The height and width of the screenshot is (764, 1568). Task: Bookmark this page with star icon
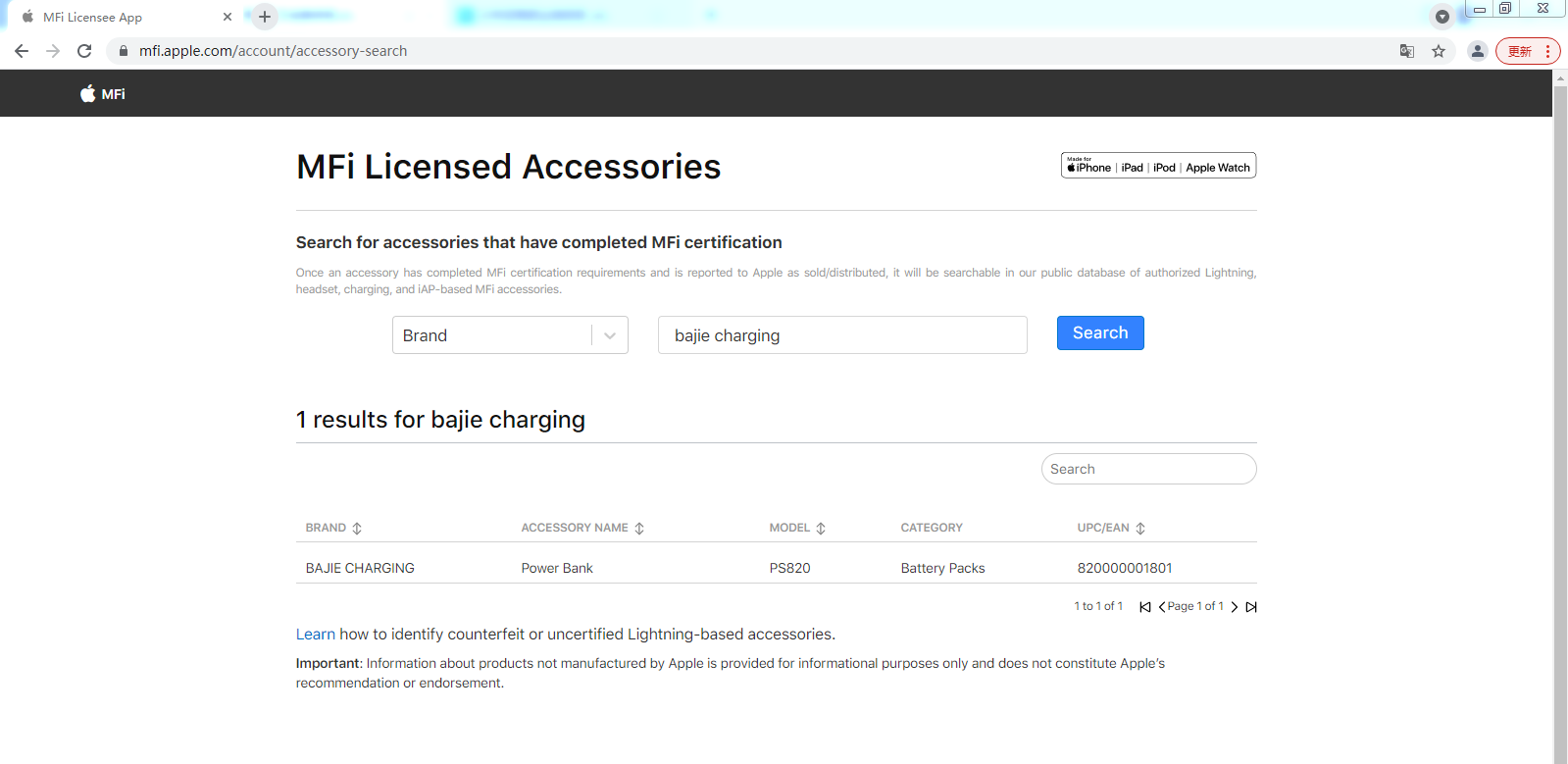(1439, 51)
